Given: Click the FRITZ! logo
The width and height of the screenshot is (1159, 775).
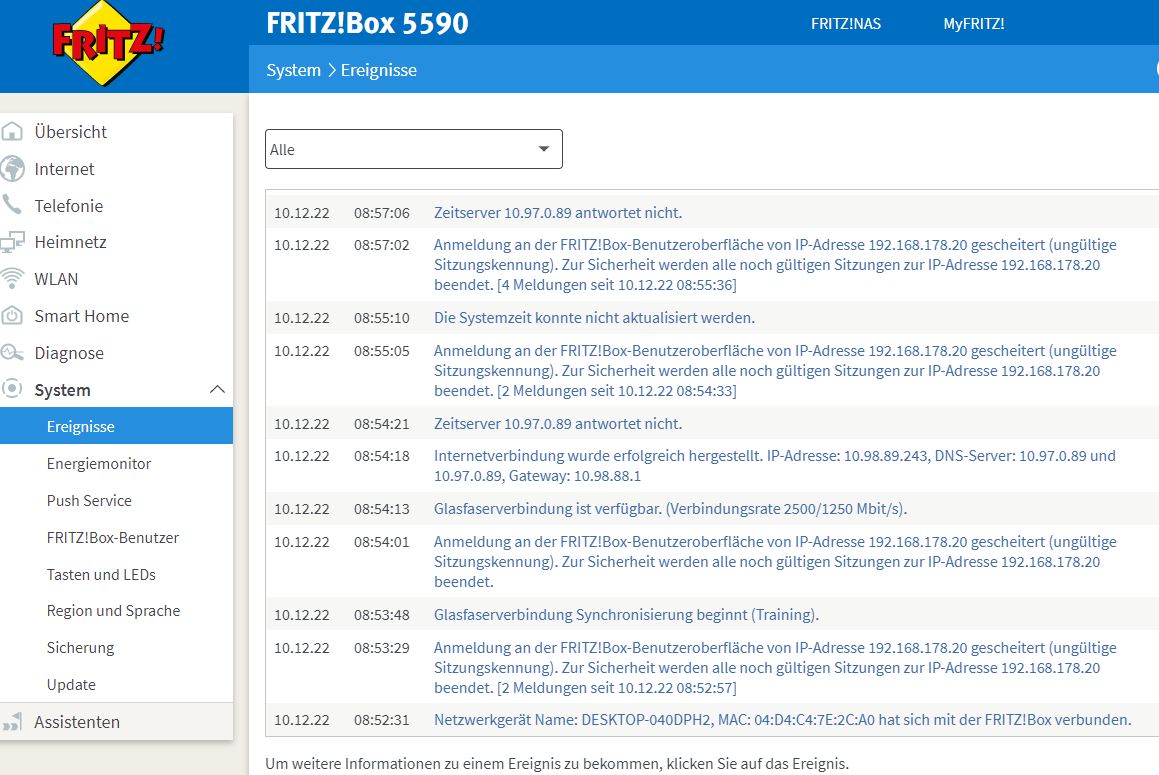Looking at the screenshot, I should point(108,43).
